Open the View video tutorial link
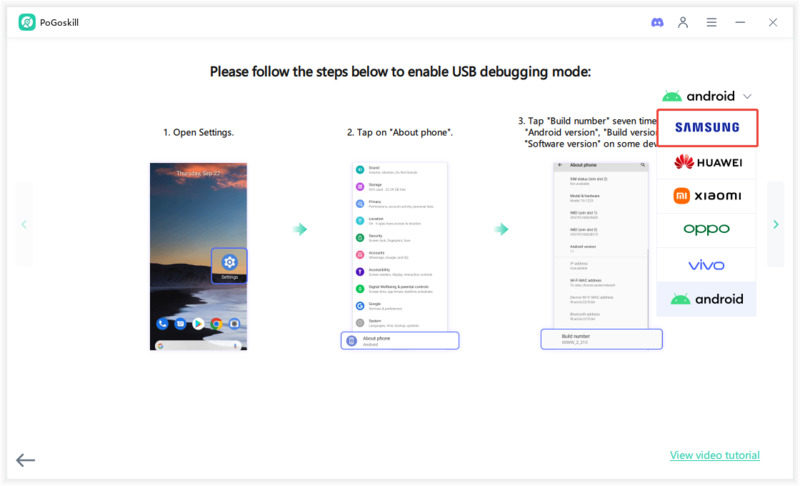Screen dimensions: 800x486 tap(714, 455)
